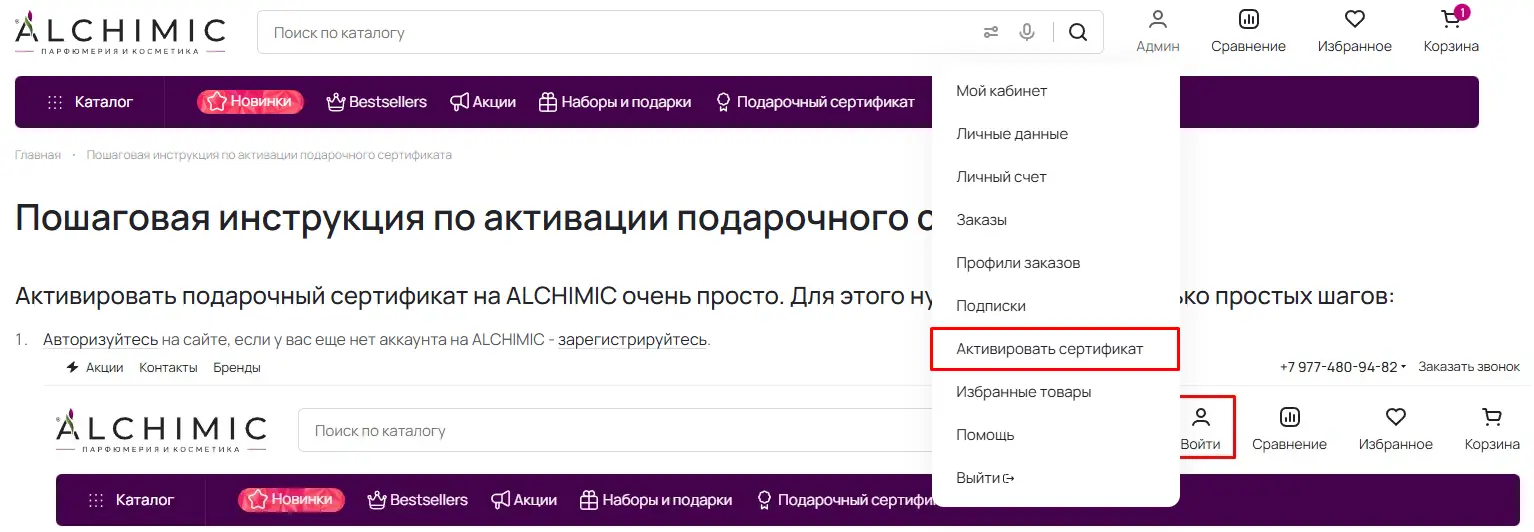This screenshot has width=1534, height=532.
Task: Click the magnifier search button
Action: coord(1078,32)
